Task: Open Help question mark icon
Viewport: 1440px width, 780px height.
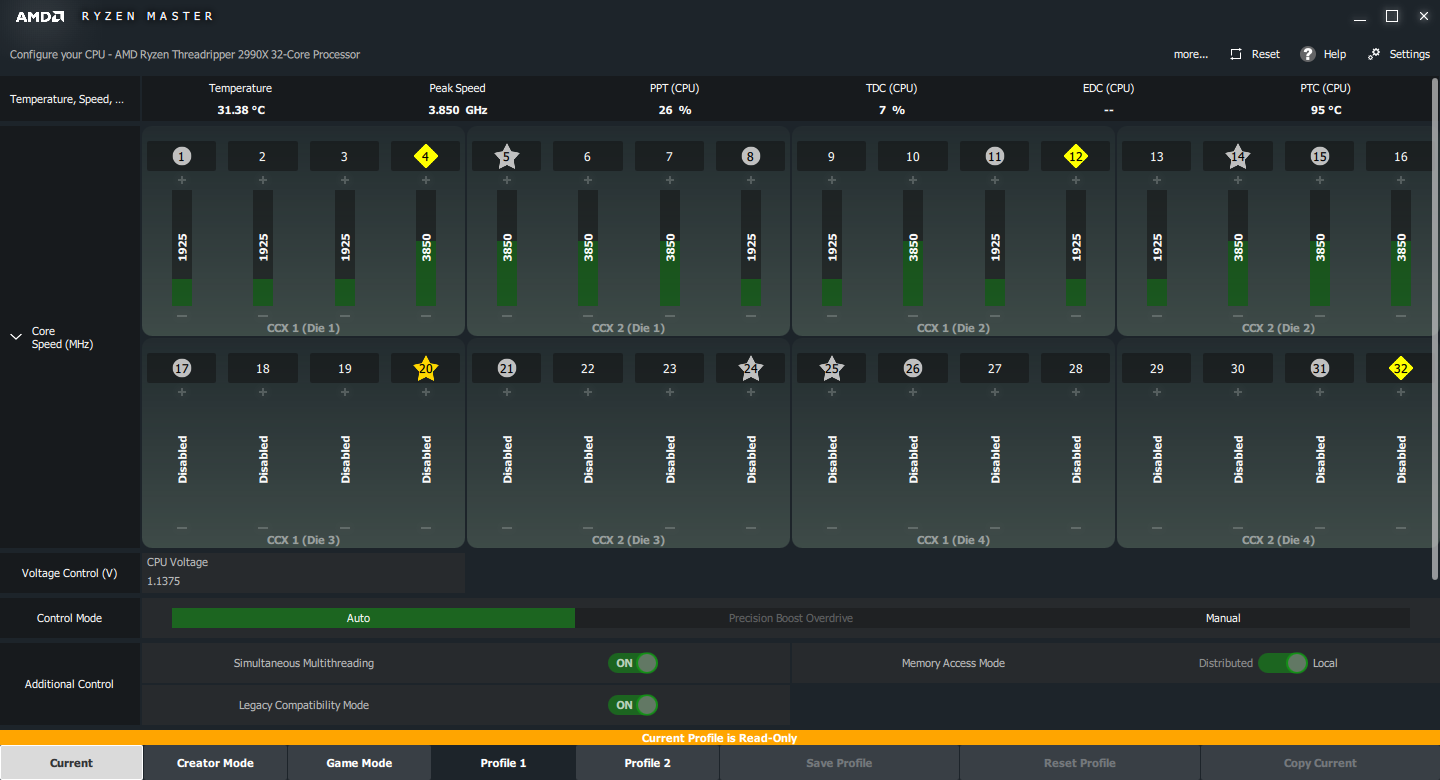Action: pyautogui.click(x=1307, y=54)
